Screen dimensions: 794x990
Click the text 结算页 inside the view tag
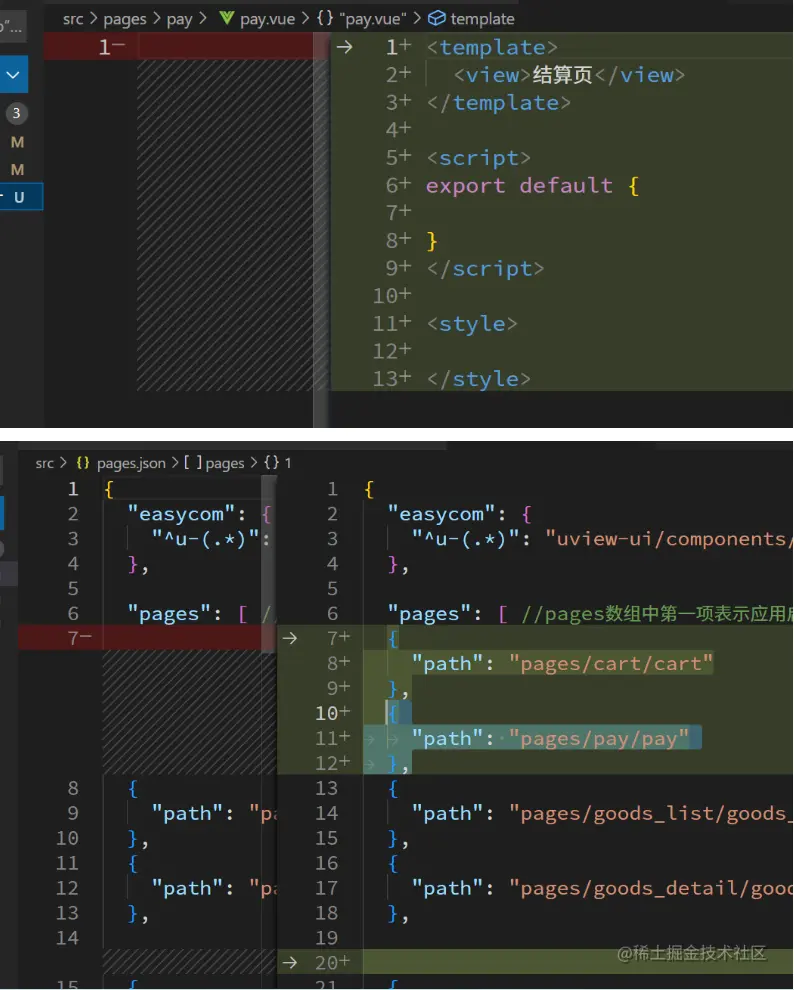(x=562, y=75)
